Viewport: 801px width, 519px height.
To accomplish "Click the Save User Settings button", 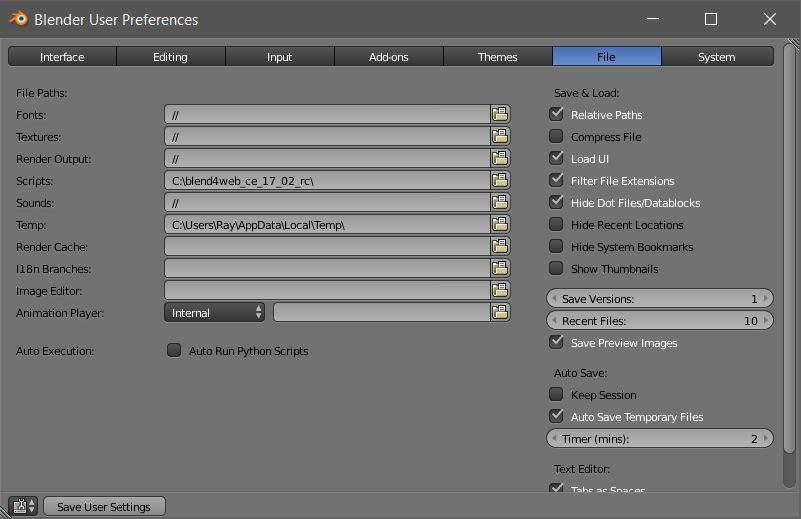I will tap(104, 506).
